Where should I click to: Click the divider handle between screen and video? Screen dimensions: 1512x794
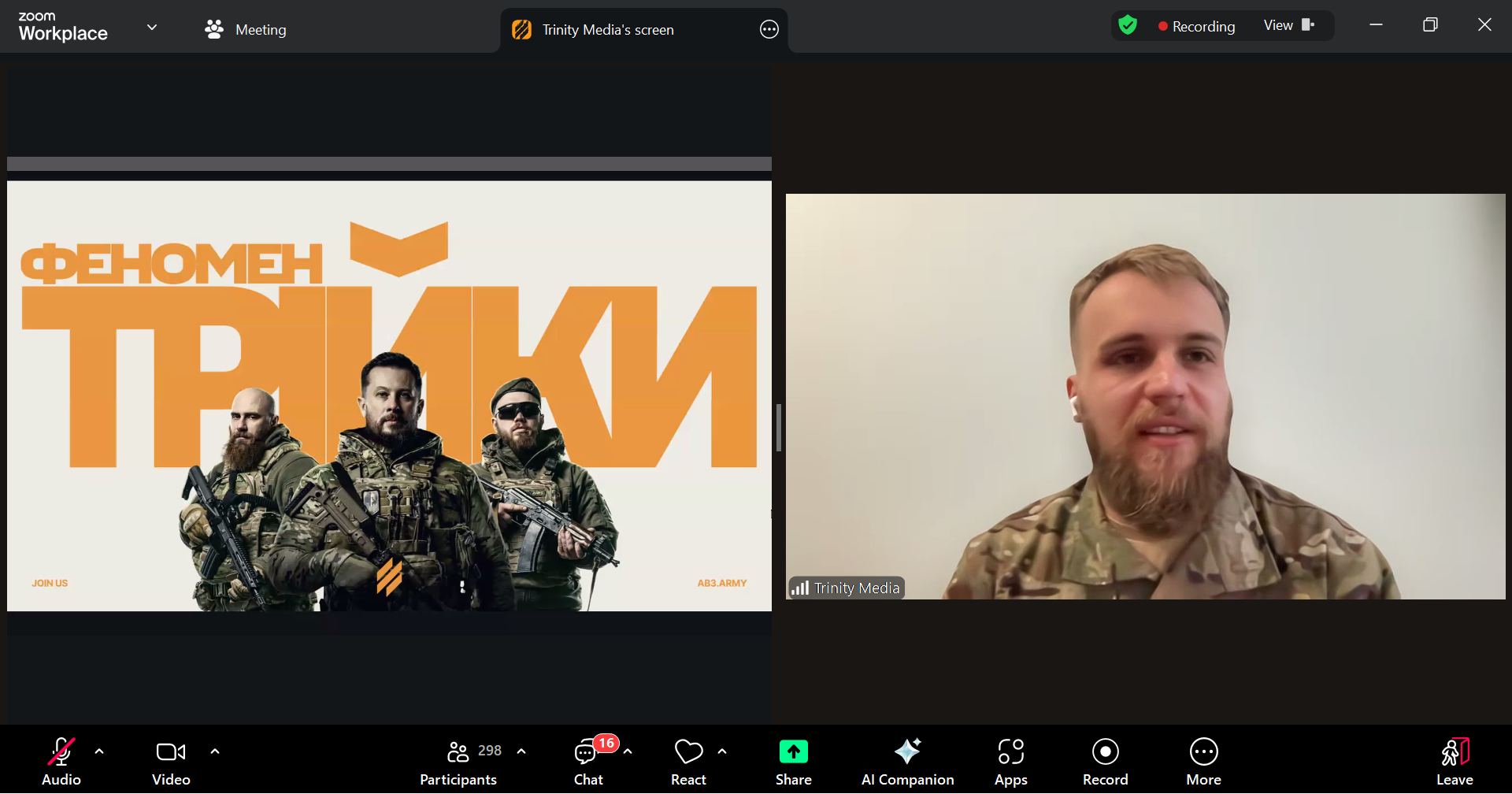[778, 428]
